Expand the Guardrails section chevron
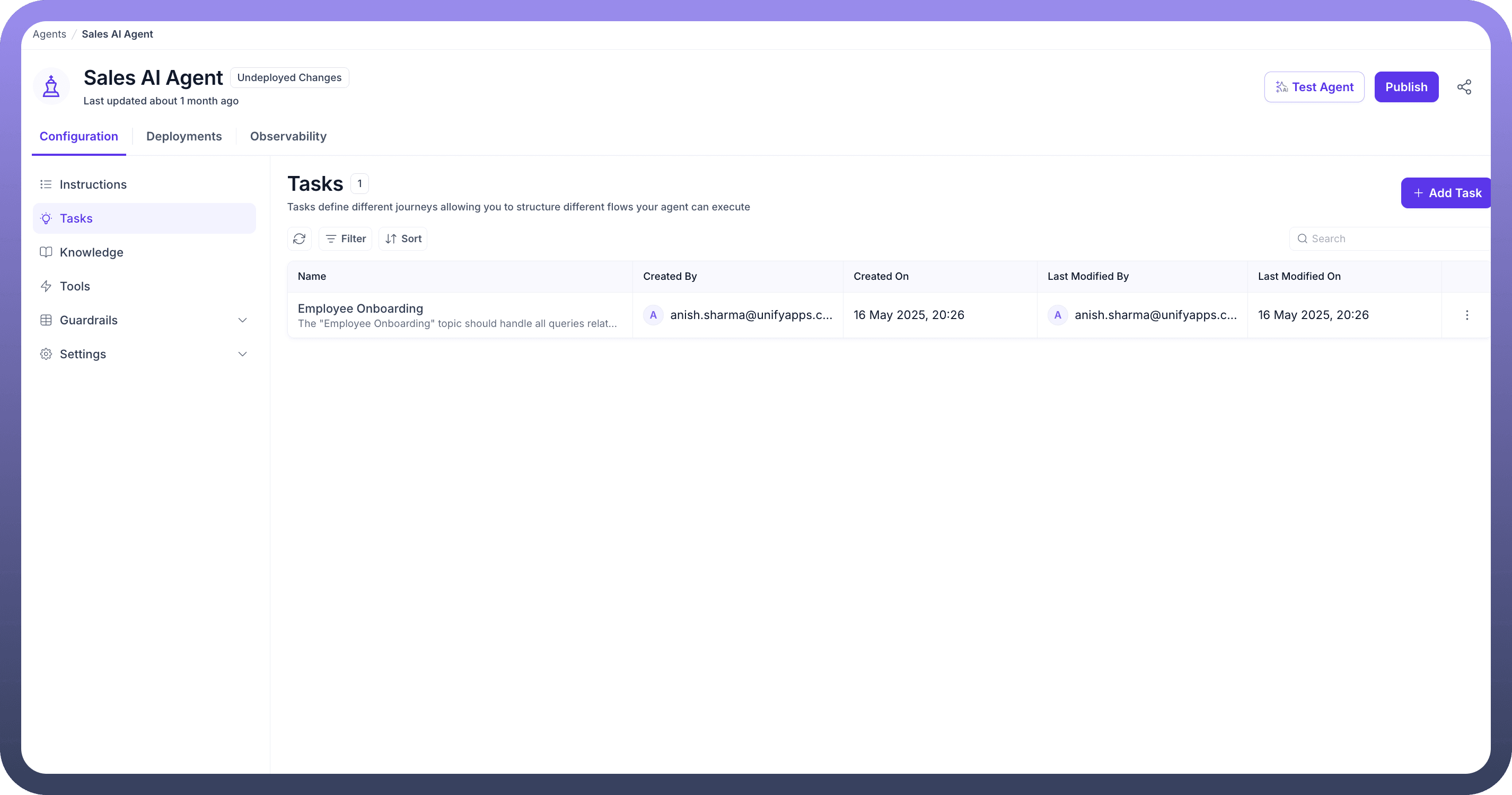Screen dimensions: 1512x795 pyautogui.click(x=242, y=320)
